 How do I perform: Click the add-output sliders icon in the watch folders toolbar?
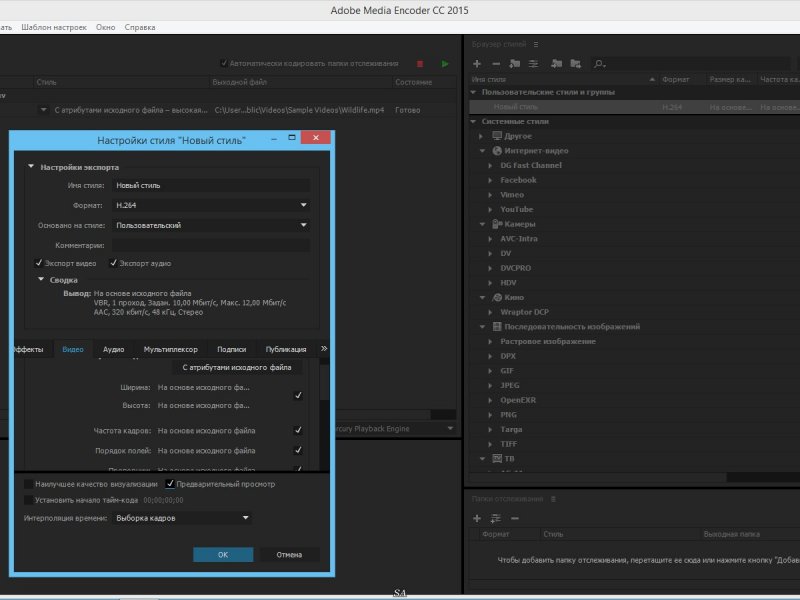click(495, 518)
